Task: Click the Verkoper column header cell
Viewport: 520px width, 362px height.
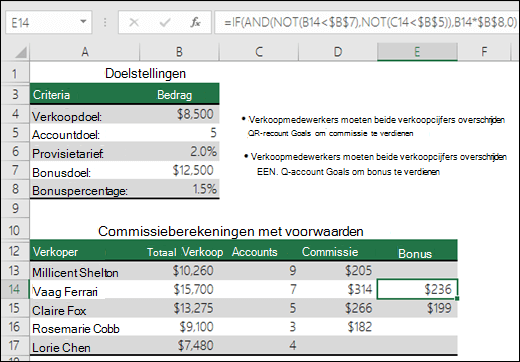Action: 85,251
